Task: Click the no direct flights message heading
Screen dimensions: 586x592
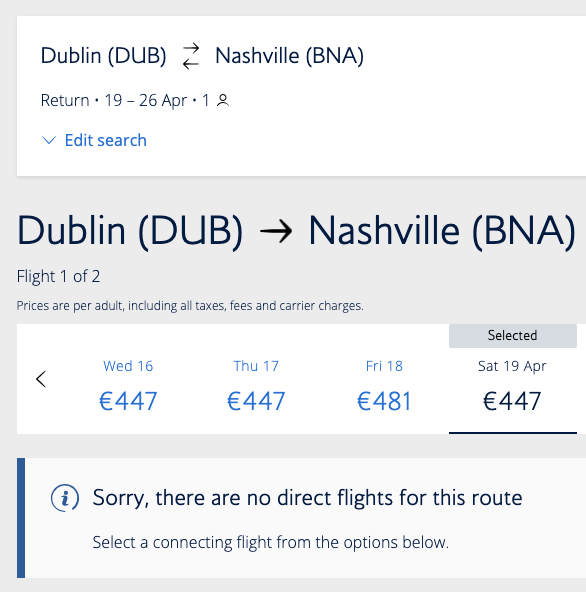Action: pos(307,498)
